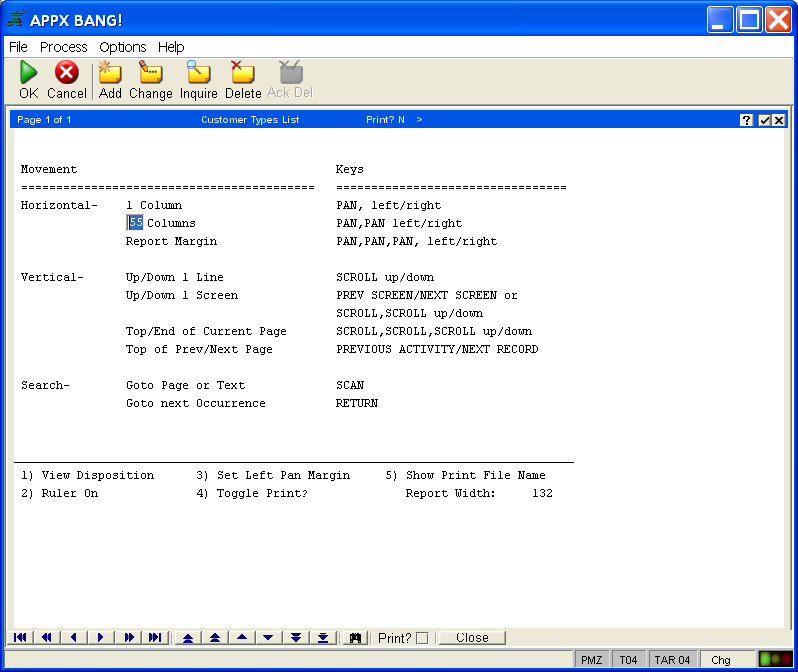
Task: Maximize the APPX BANG! window
Action: tap(749, 20)
